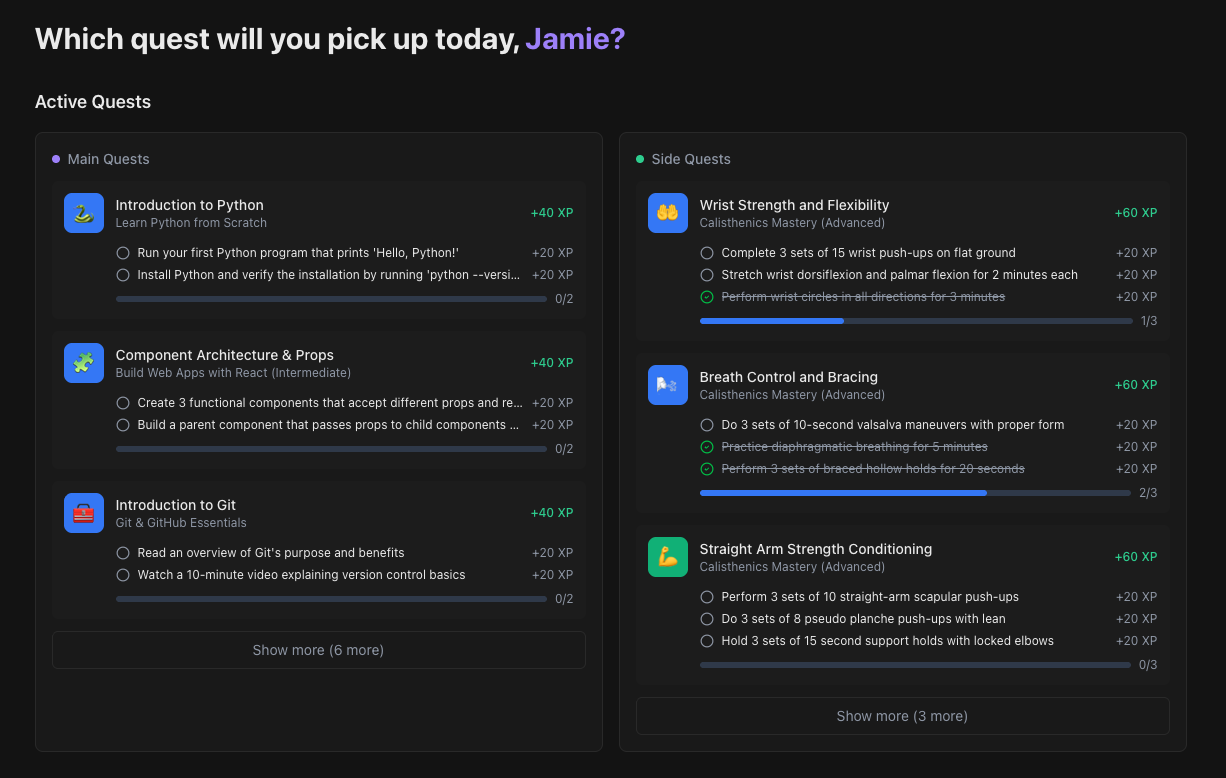Select the Side Quests section header

[690, 159]
